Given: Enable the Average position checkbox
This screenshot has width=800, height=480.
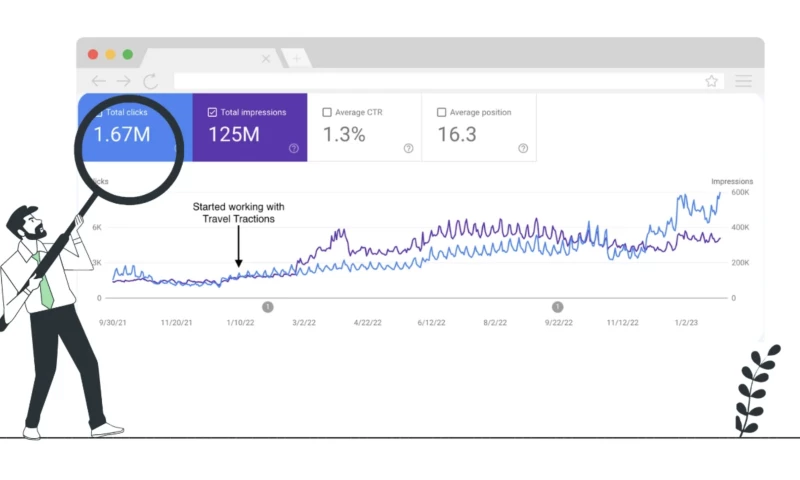Looking at the screenshot, I should point(441,112).
